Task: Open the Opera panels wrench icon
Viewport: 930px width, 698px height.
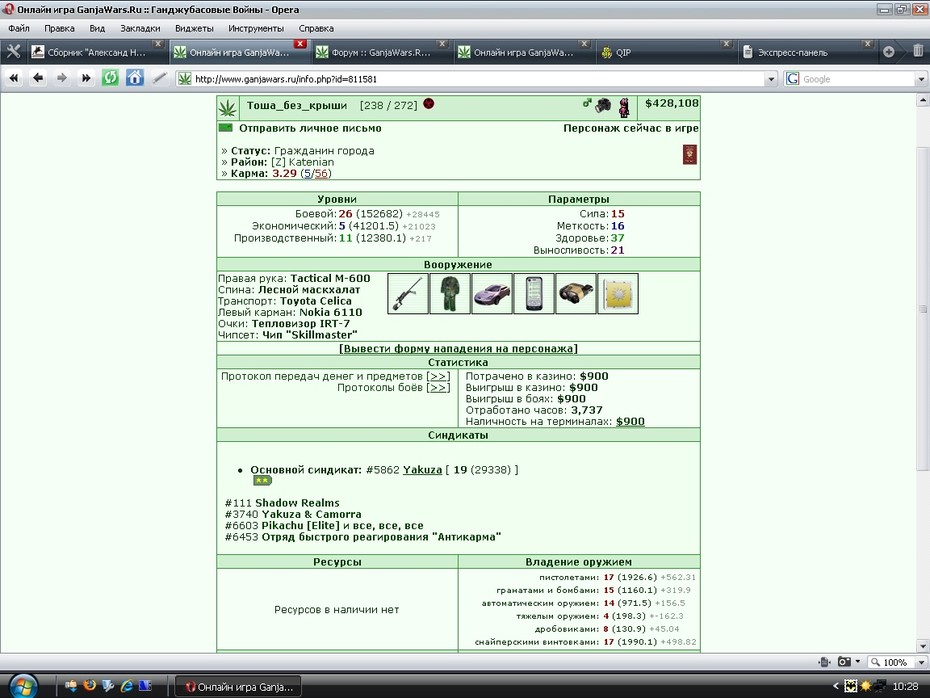Action: pos(13,52)
